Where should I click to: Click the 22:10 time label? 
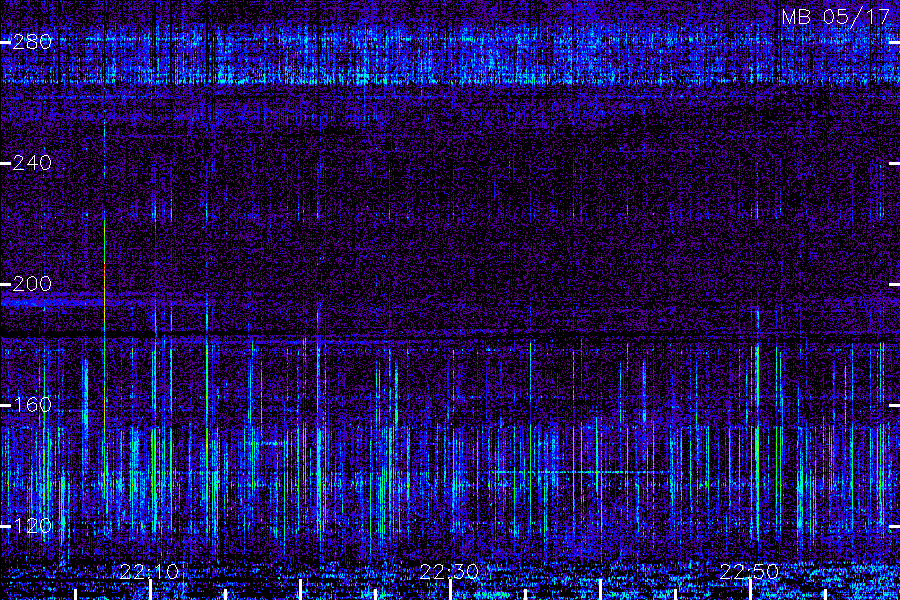[149, 571]
